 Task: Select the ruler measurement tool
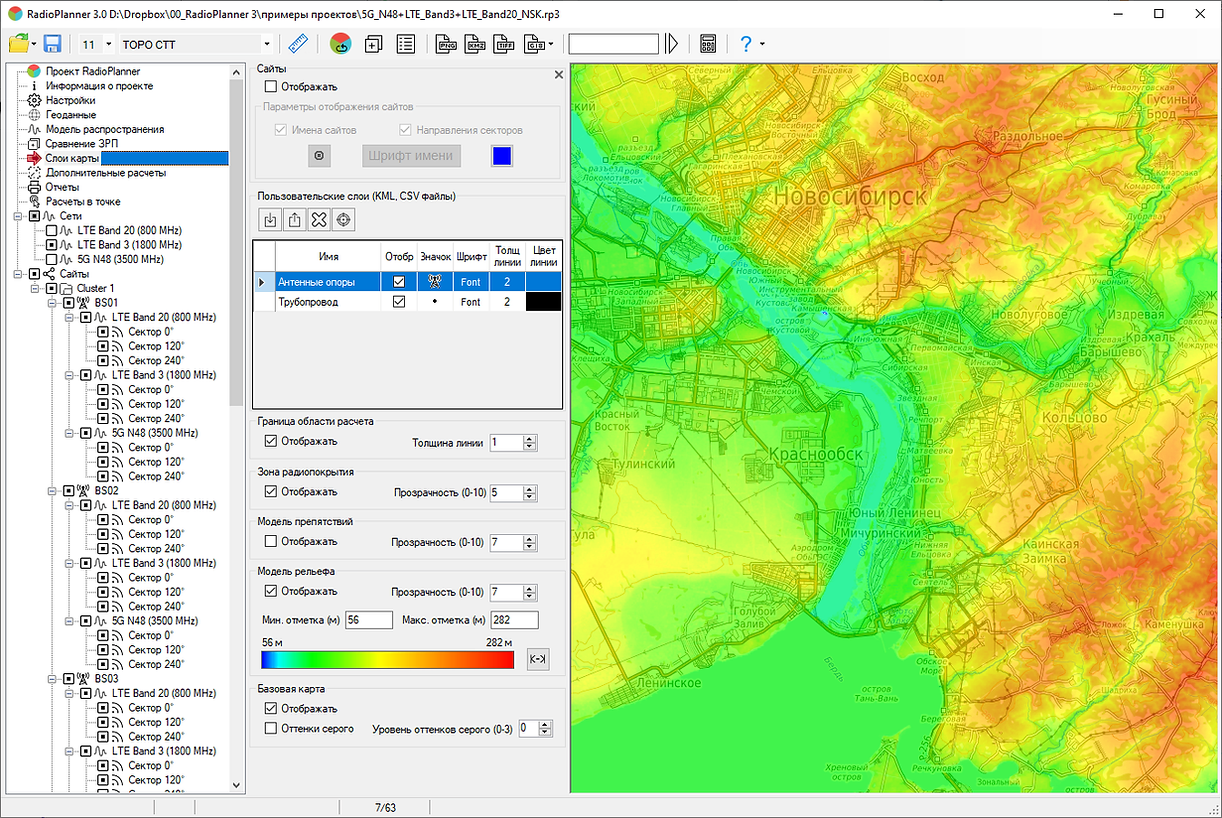tap(297, 44)
